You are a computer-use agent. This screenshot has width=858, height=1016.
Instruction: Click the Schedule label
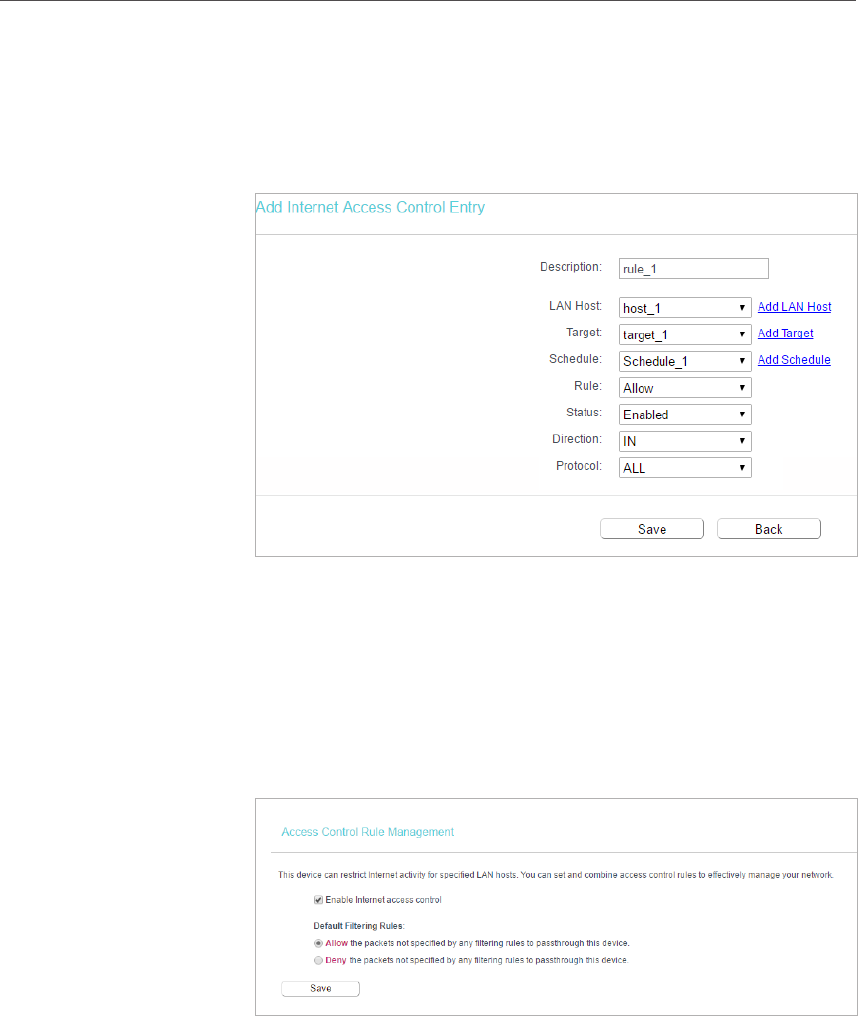click(x=575, y=359)
